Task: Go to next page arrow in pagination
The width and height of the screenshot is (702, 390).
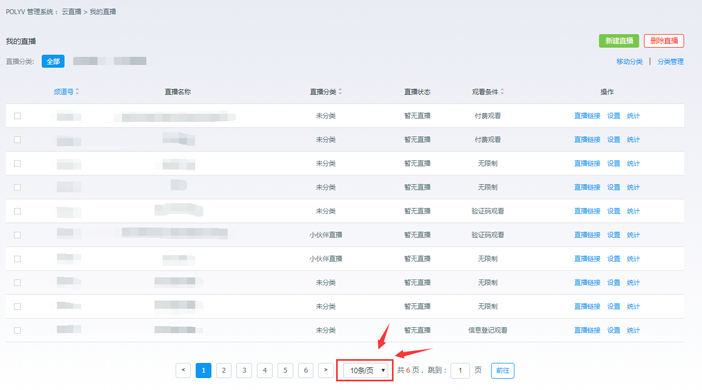Action: 326,370
